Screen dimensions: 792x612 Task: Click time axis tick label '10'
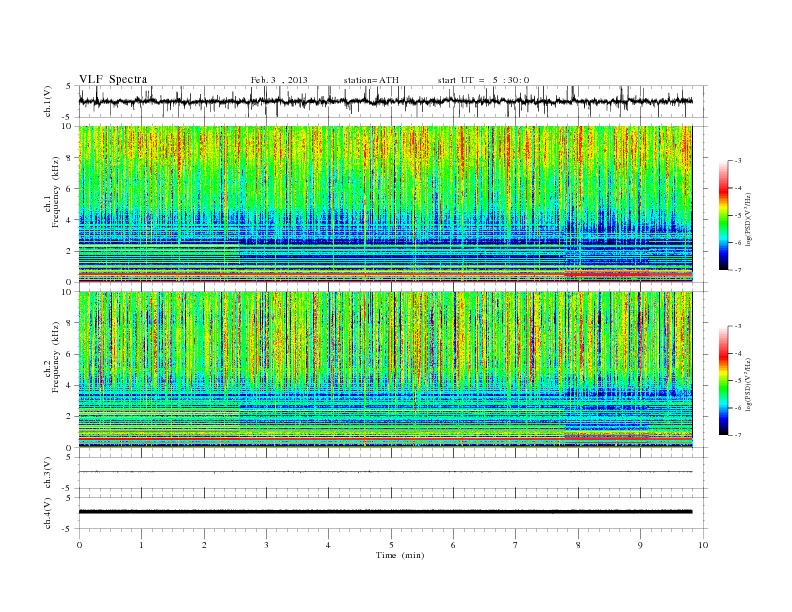[x=703, y=545]
